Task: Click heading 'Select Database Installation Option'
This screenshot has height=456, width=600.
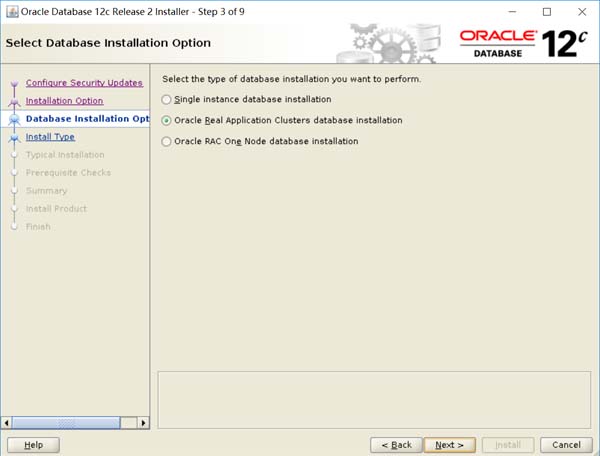Action: pyautogui.click(x=108, y=43)
